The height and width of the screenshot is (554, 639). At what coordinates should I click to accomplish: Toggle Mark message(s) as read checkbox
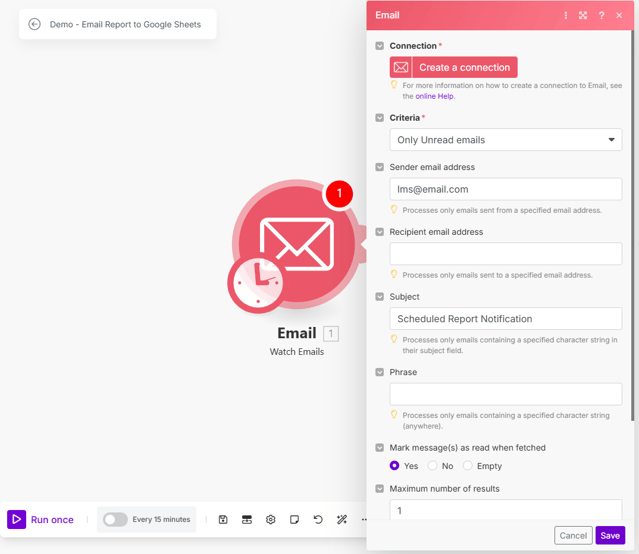[x=379, y=448]
